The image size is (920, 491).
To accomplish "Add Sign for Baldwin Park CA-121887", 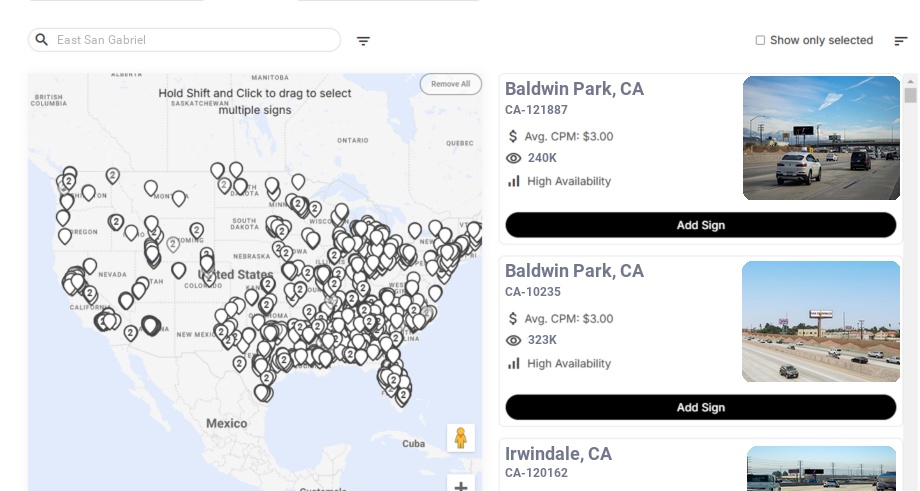I will [700, 225].
